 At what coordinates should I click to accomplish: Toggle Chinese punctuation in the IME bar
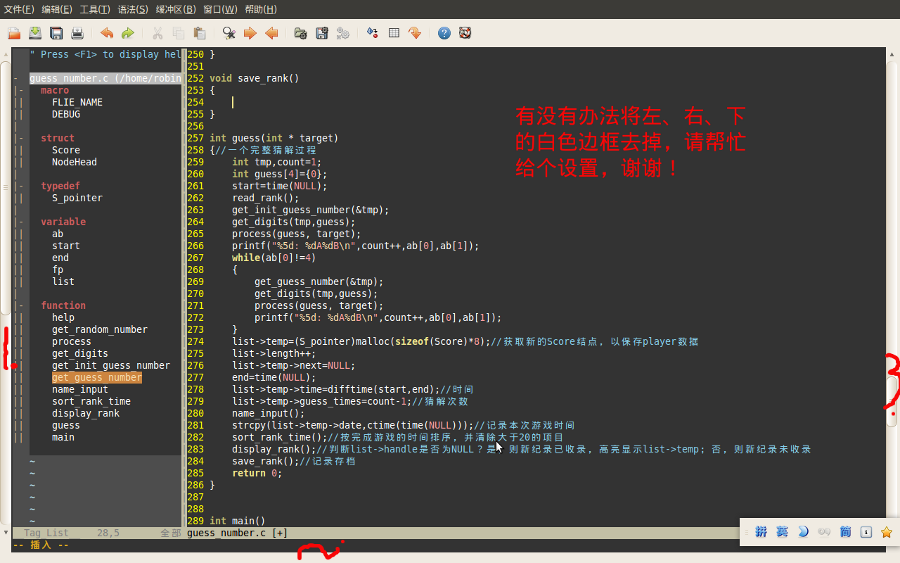[824, 532]
